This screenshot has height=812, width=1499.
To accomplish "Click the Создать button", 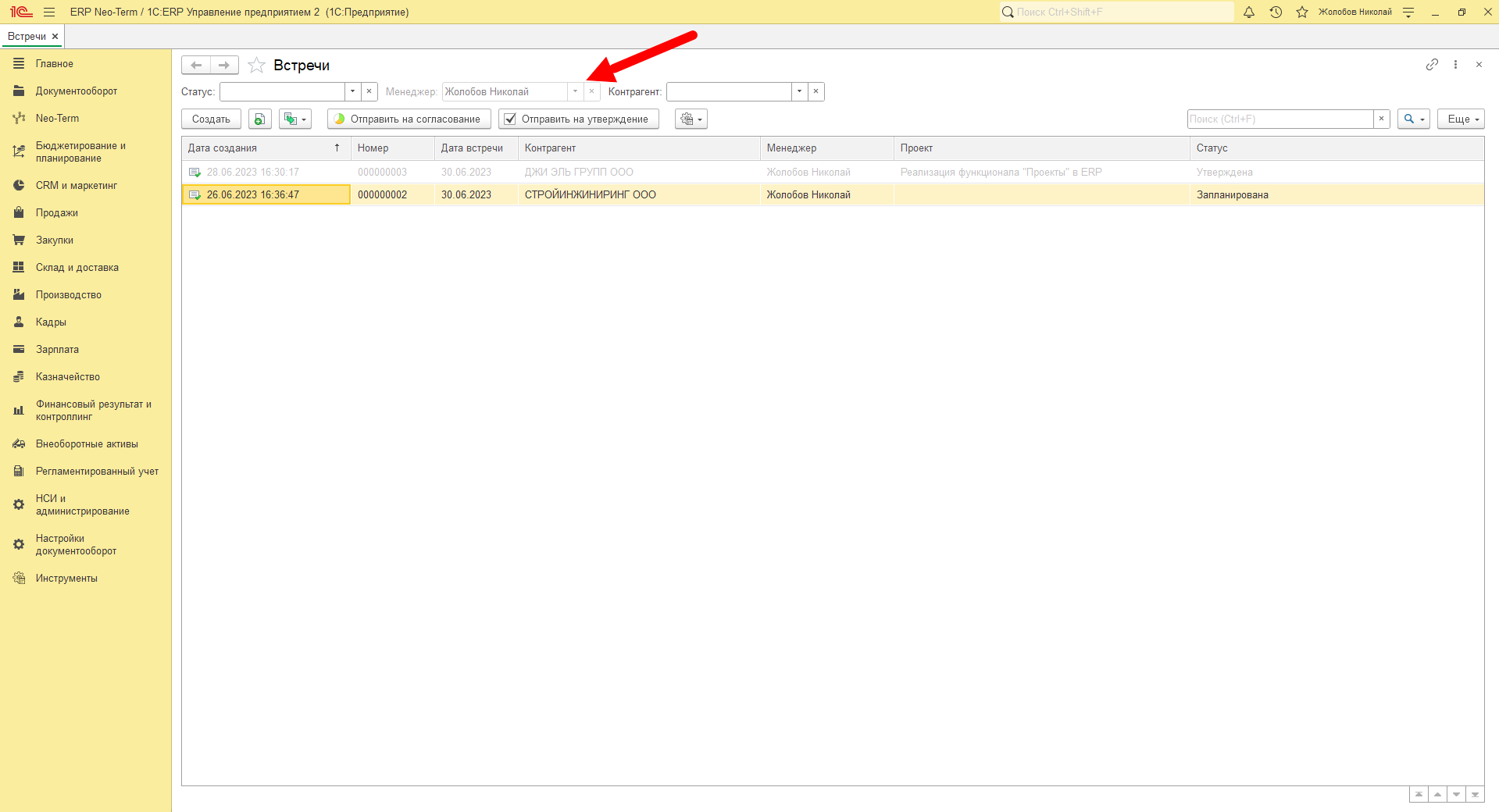I will click(211, 119).
